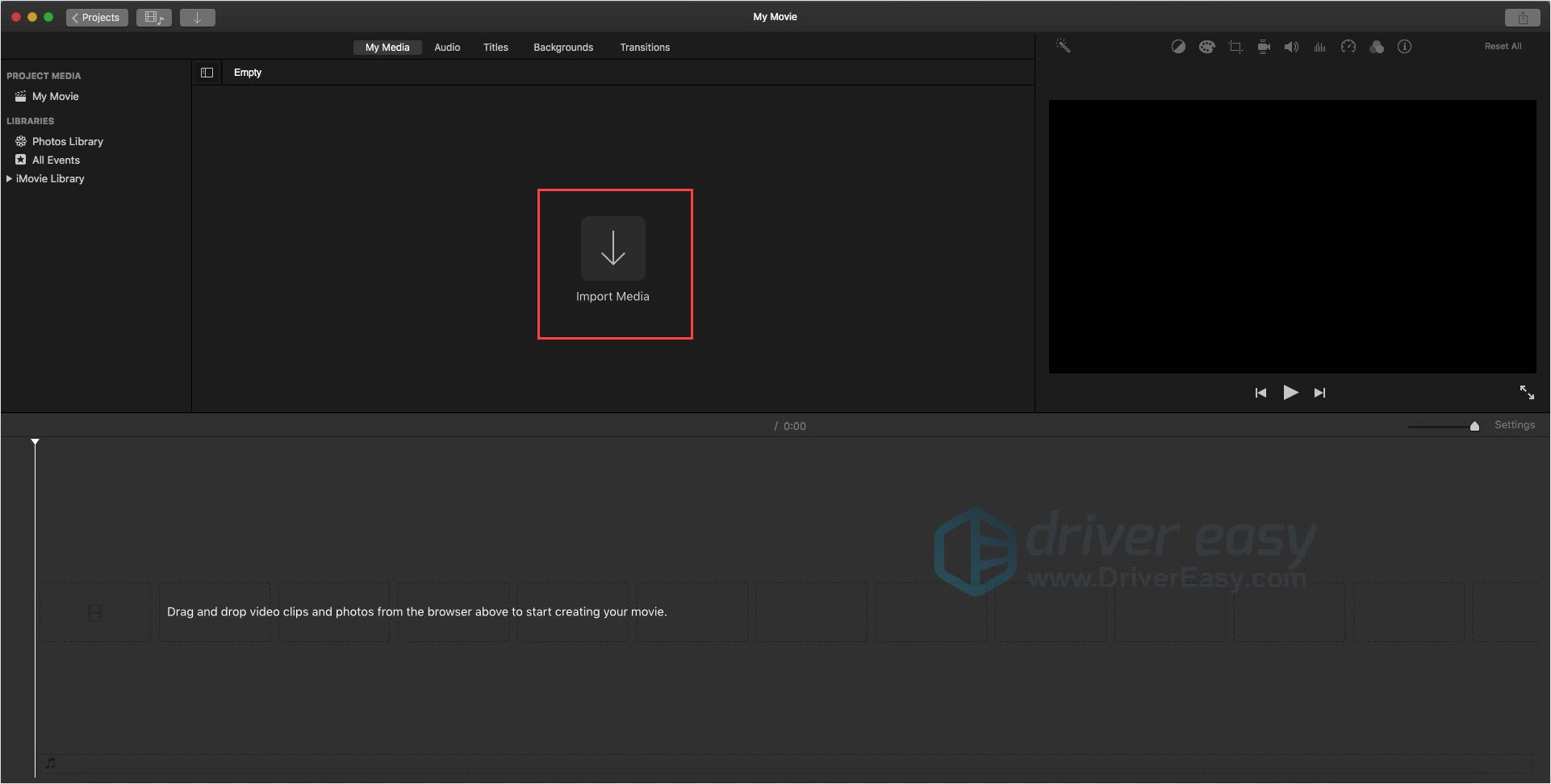The height and width of the screenshot is (784, 1551).
Task: Click the green fullscreen window button
Action: (x=48, y=17)
